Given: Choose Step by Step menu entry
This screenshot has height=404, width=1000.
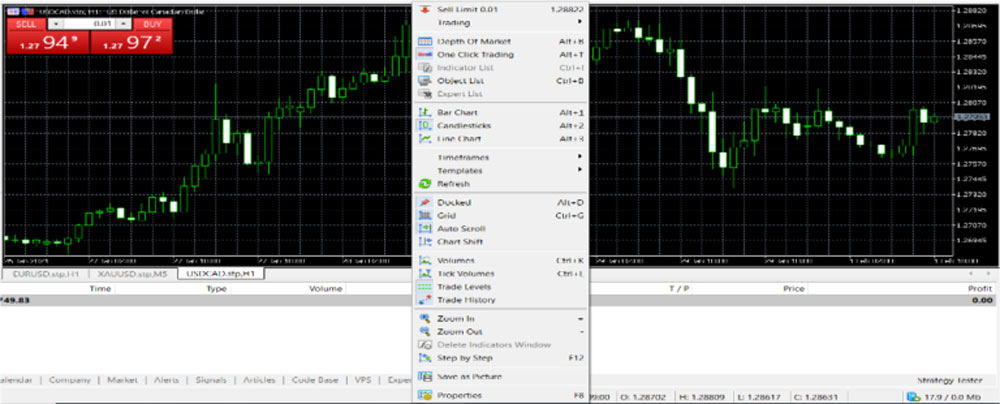Looking at the screenshot, I should (x=501, y=358).
